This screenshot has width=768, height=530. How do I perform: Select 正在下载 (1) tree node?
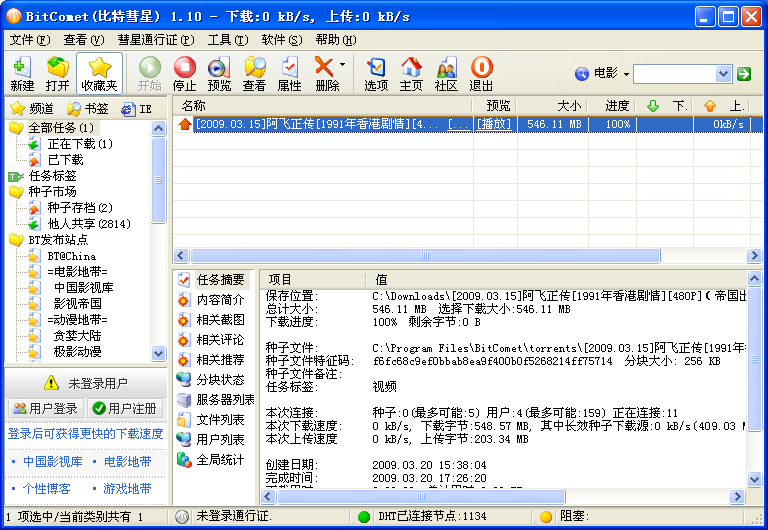pyautogui.click(x=80, y=144)
